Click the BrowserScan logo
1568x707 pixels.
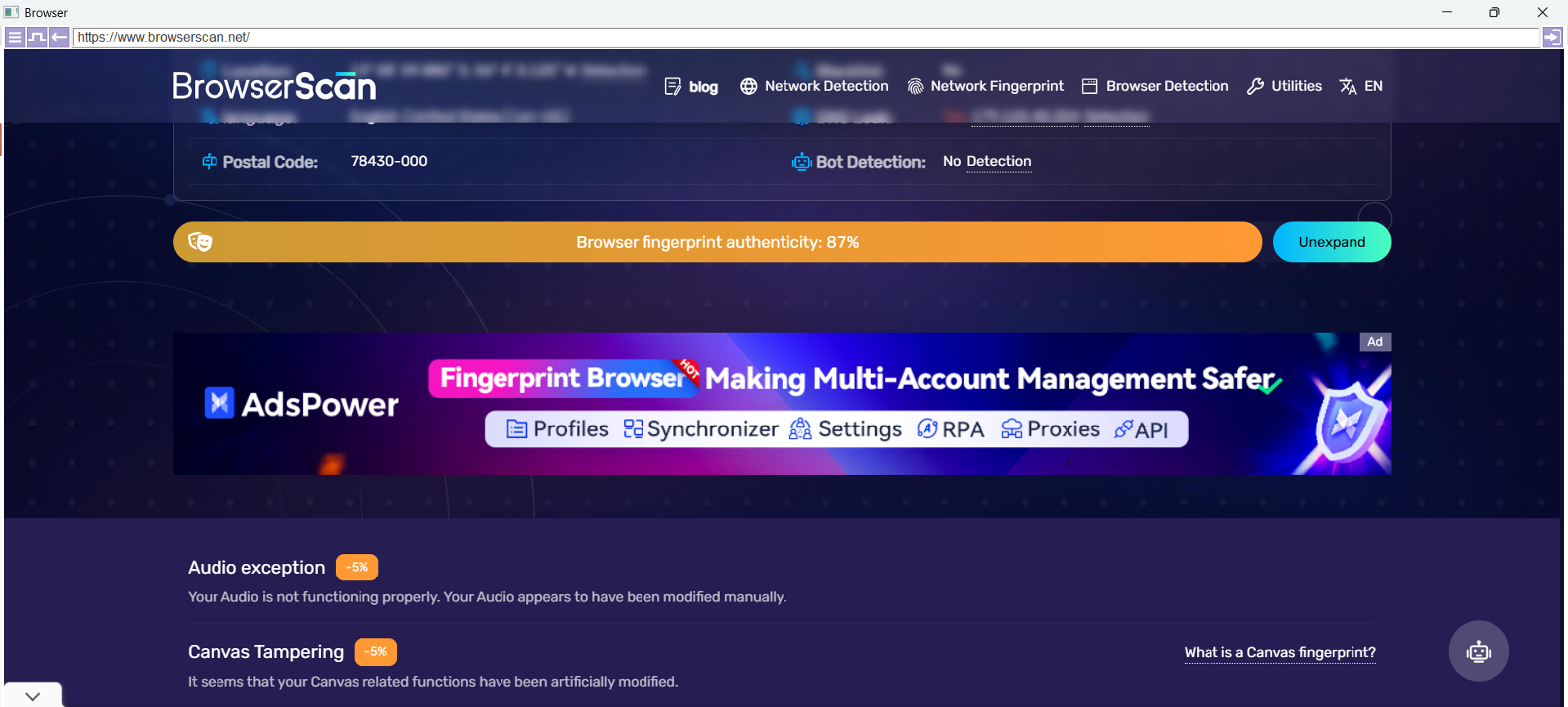click(274, 86)
